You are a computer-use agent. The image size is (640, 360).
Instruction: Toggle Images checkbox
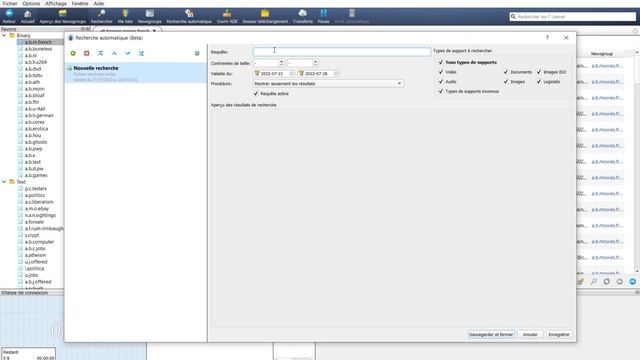tap(506, 82)
